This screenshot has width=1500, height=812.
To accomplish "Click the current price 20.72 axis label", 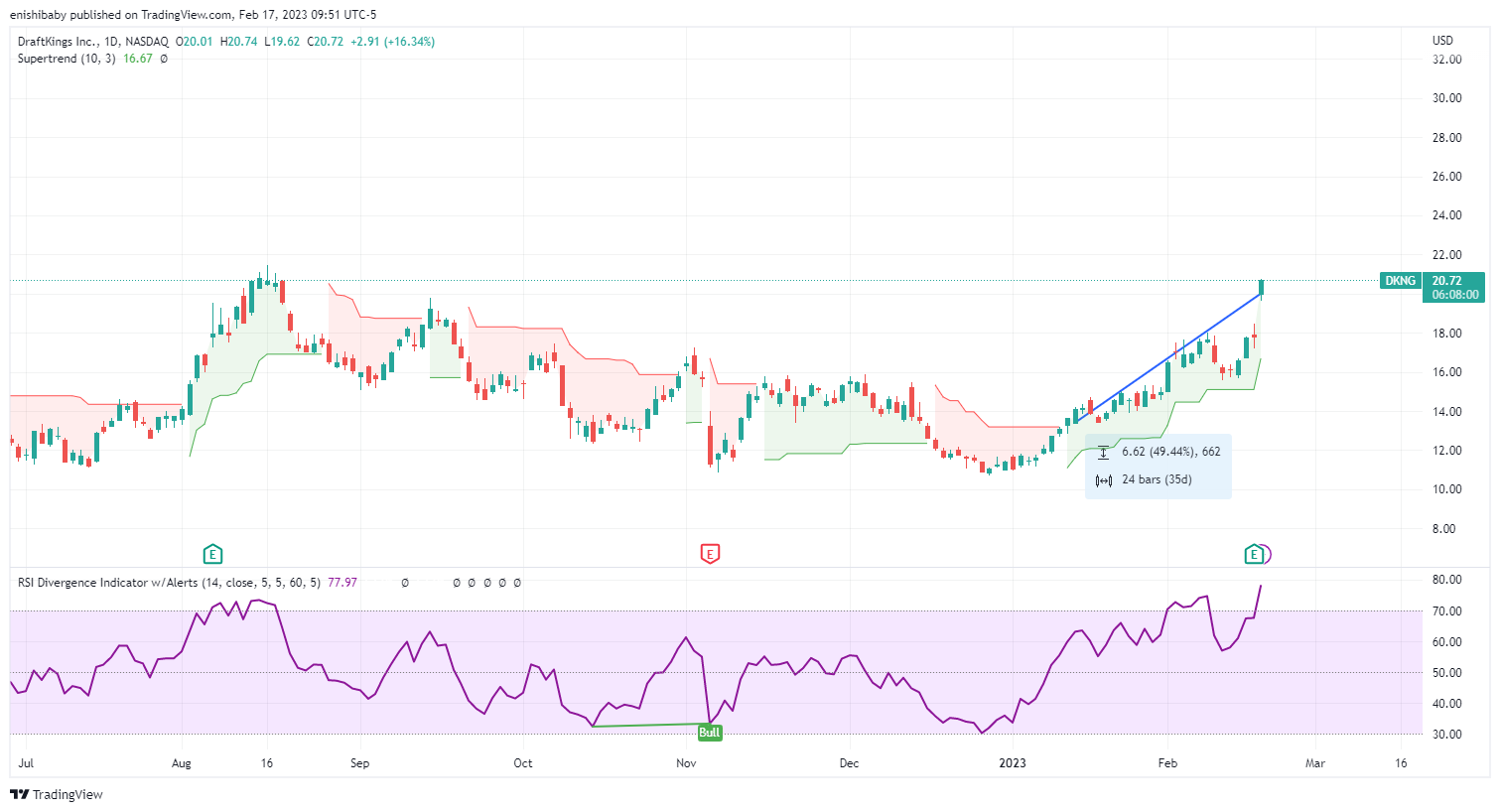I will pyautogui.click(x=1446, y=281).
